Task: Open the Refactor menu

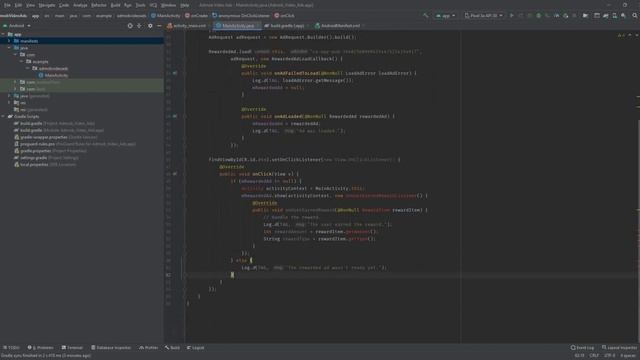Action: click(x=99, y=5)
